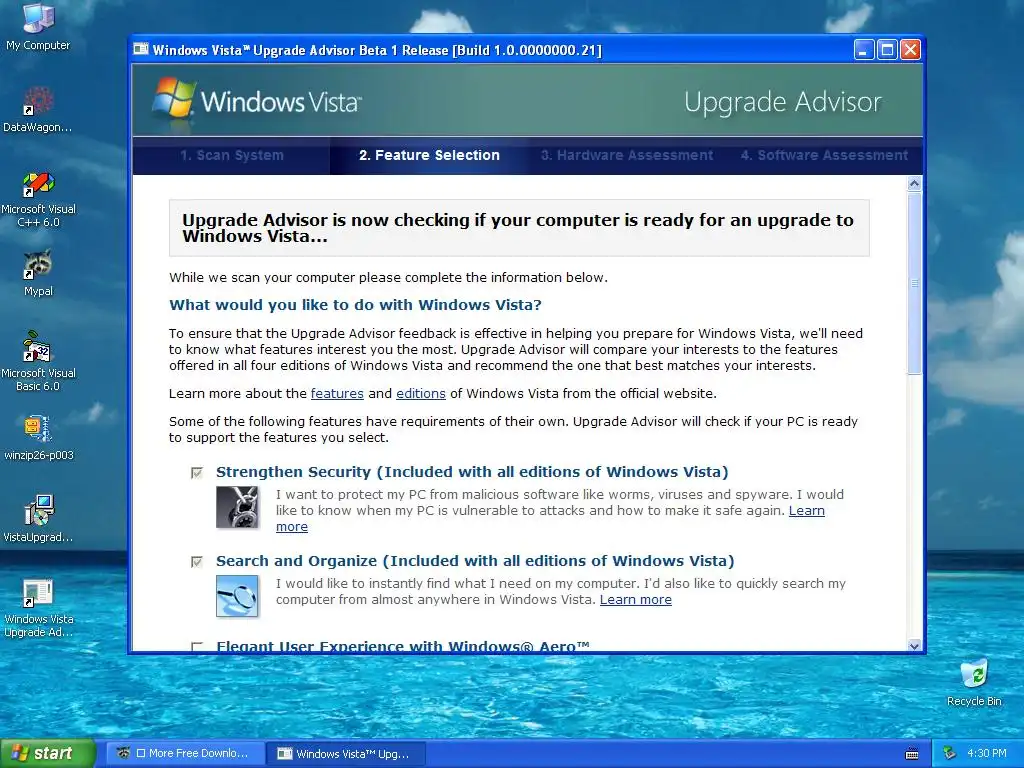
Task: Enable Elegant User Experience with Aero checkbox
Action: coord(197,647)
